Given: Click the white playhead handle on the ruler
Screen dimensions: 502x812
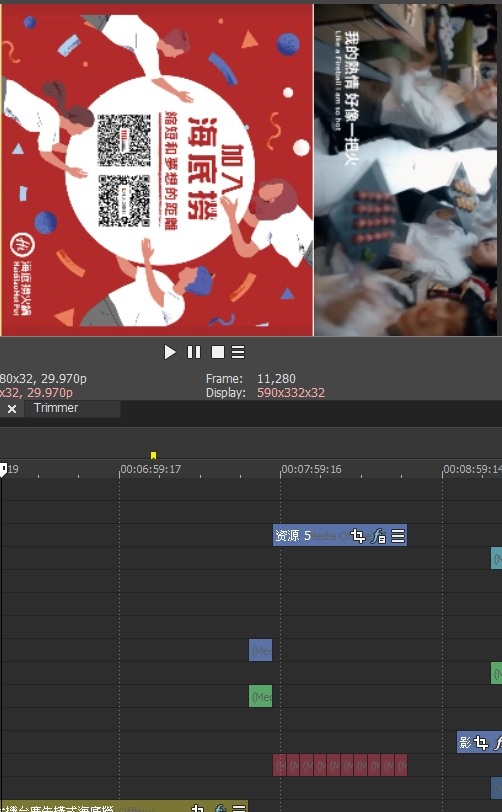Looking at the screenshot, I should pos(3,470).
